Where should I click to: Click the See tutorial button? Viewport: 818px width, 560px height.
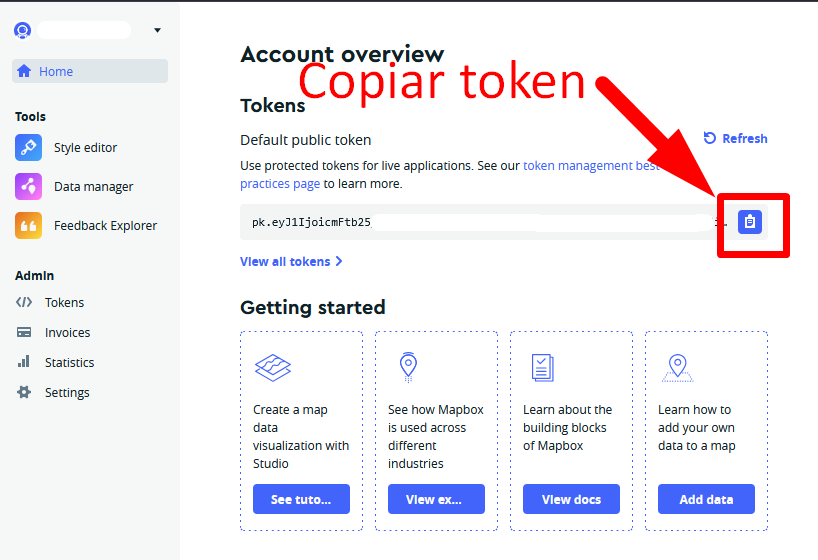[301, 499]
